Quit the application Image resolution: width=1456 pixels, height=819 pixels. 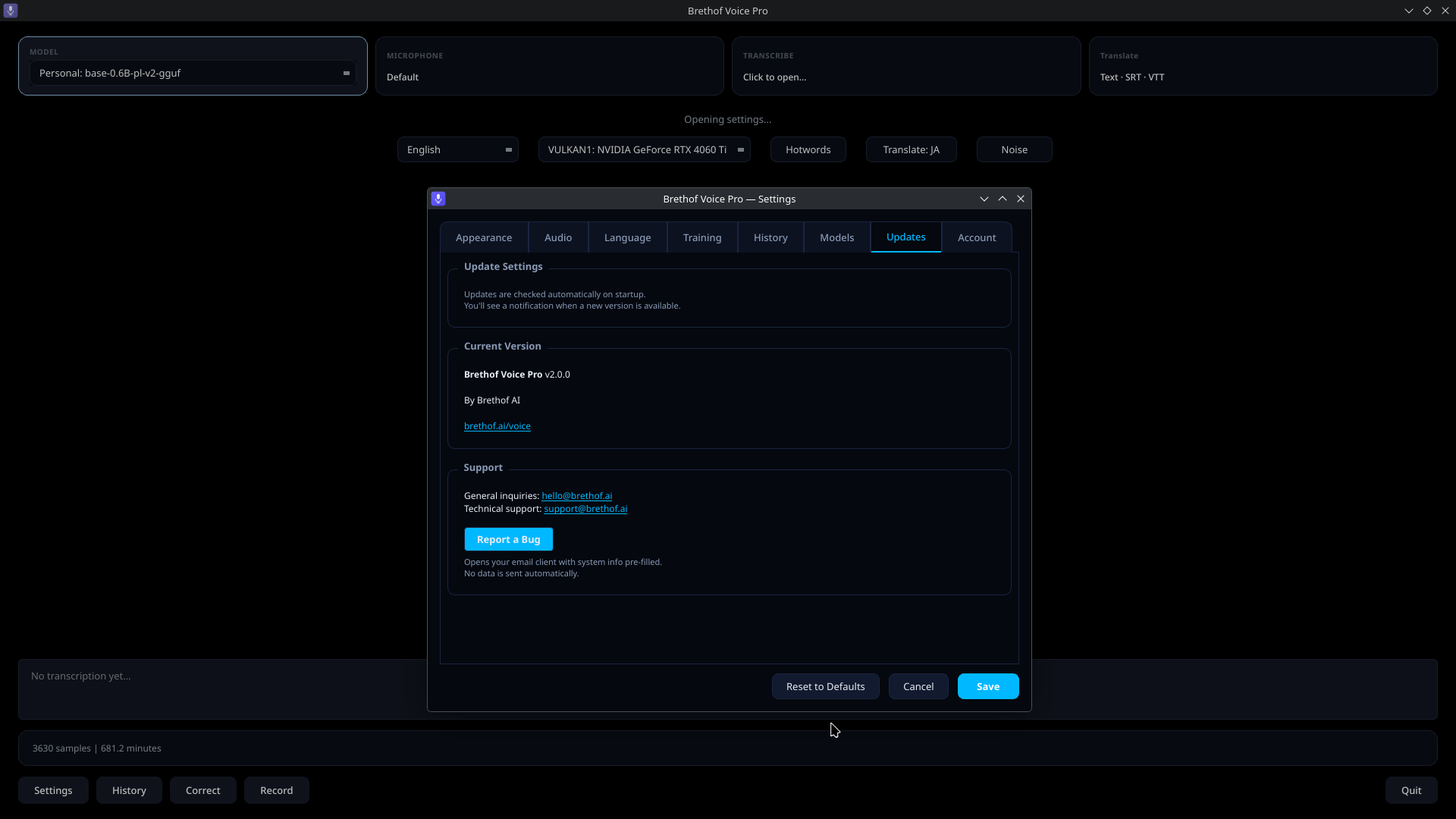[x=1411, y=790]
